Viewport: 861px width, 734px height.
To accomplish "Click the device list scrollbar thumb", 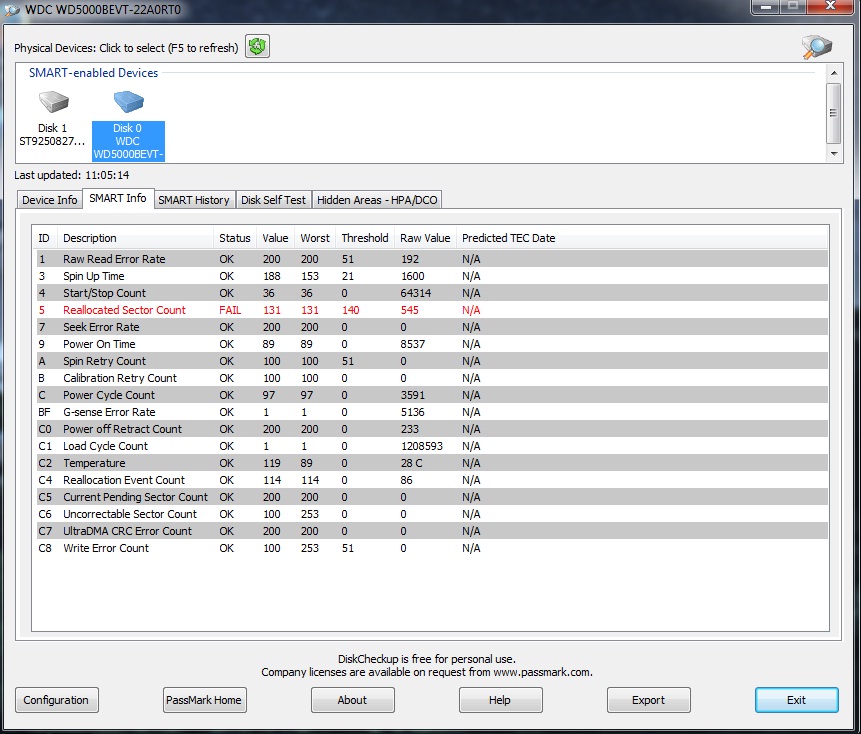I will click(834, 113).
